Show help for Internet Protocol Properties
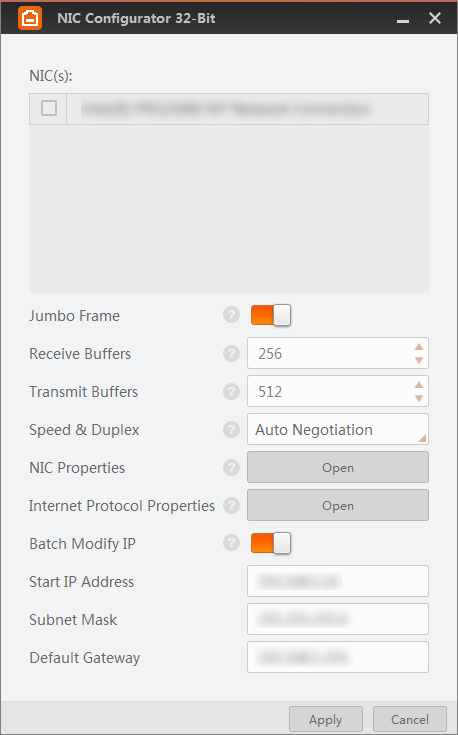 231,505
